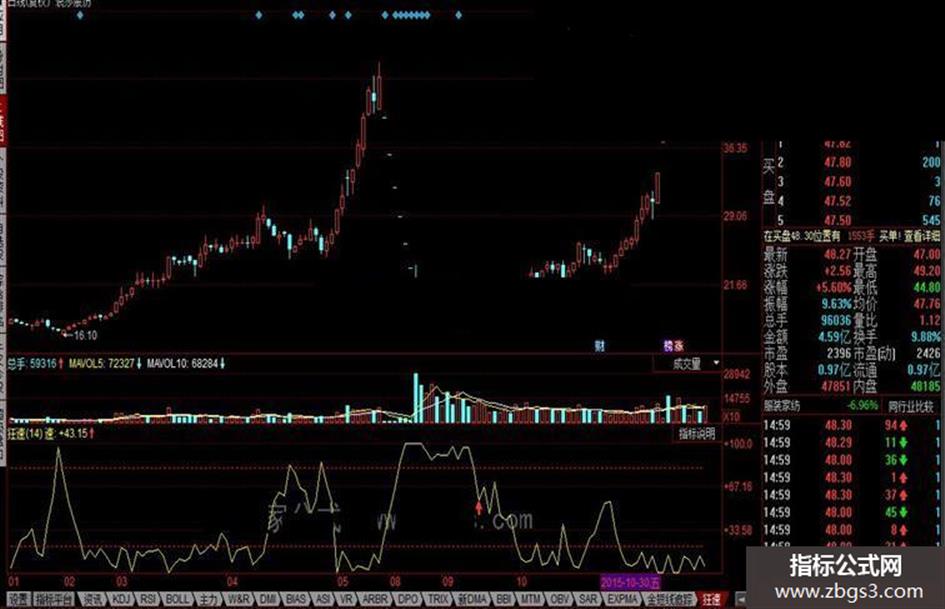Click the first blue diamond event marker
This screenshot has width=945, height=609.
click(80, 15)
